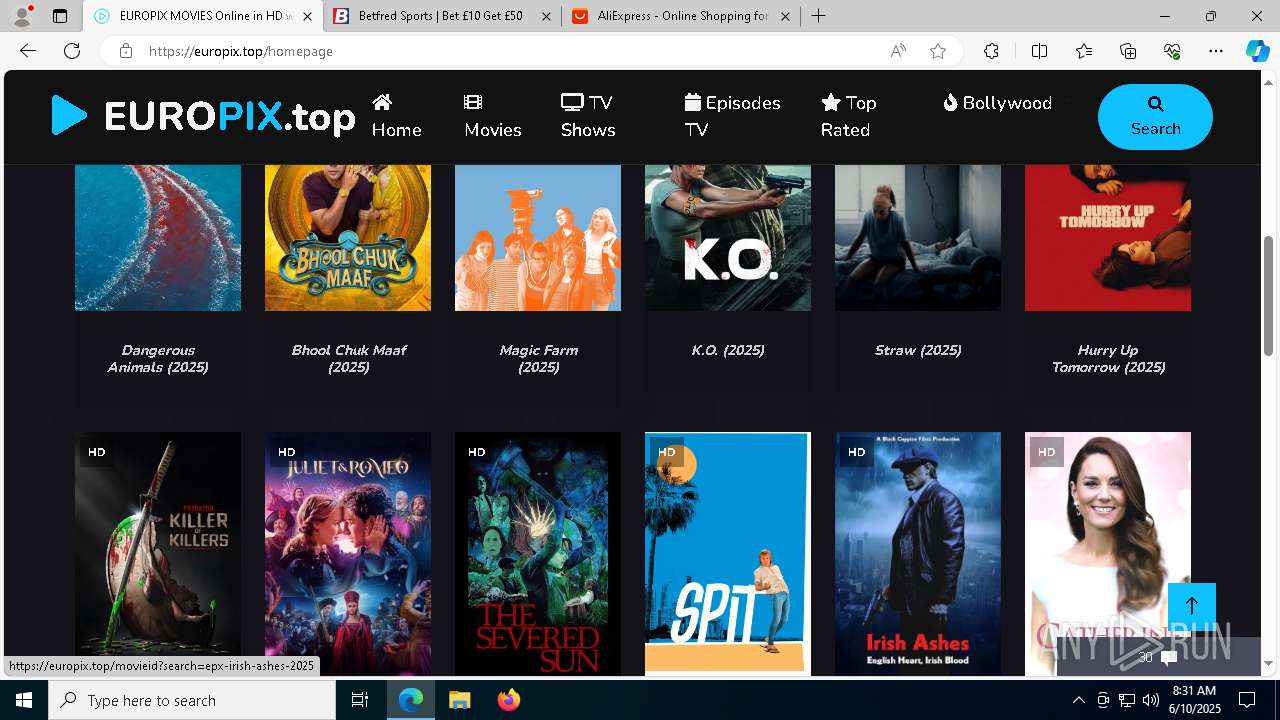Open Settings and more menu
This screenshot has width=1280, height=720.
tap(1216, 51)
